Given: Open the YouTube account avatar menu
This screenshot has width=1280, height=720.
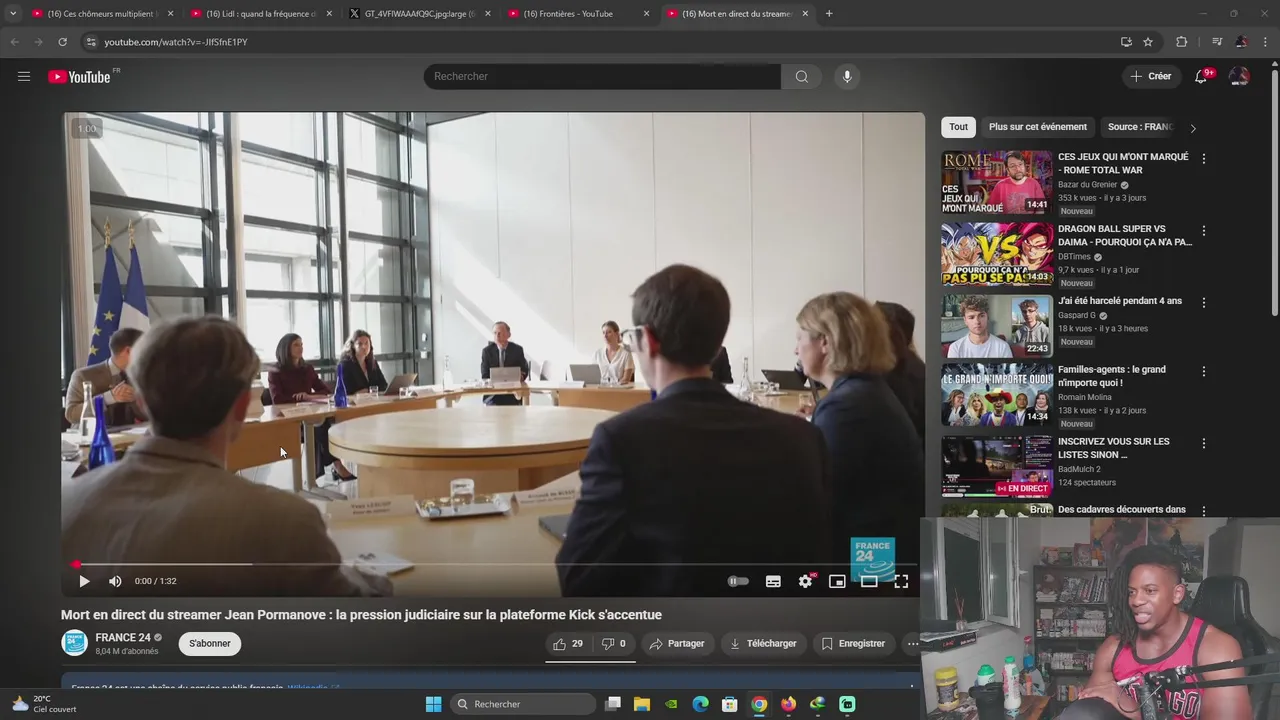Looking at the screenshot, I should click(x=1239, y=76).
